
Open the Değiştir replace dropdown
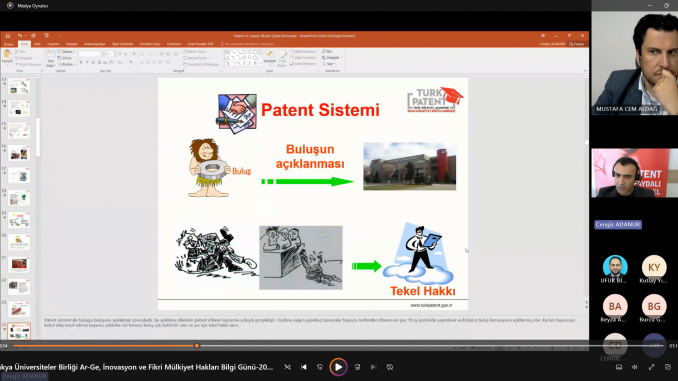(x=333, y=58)
